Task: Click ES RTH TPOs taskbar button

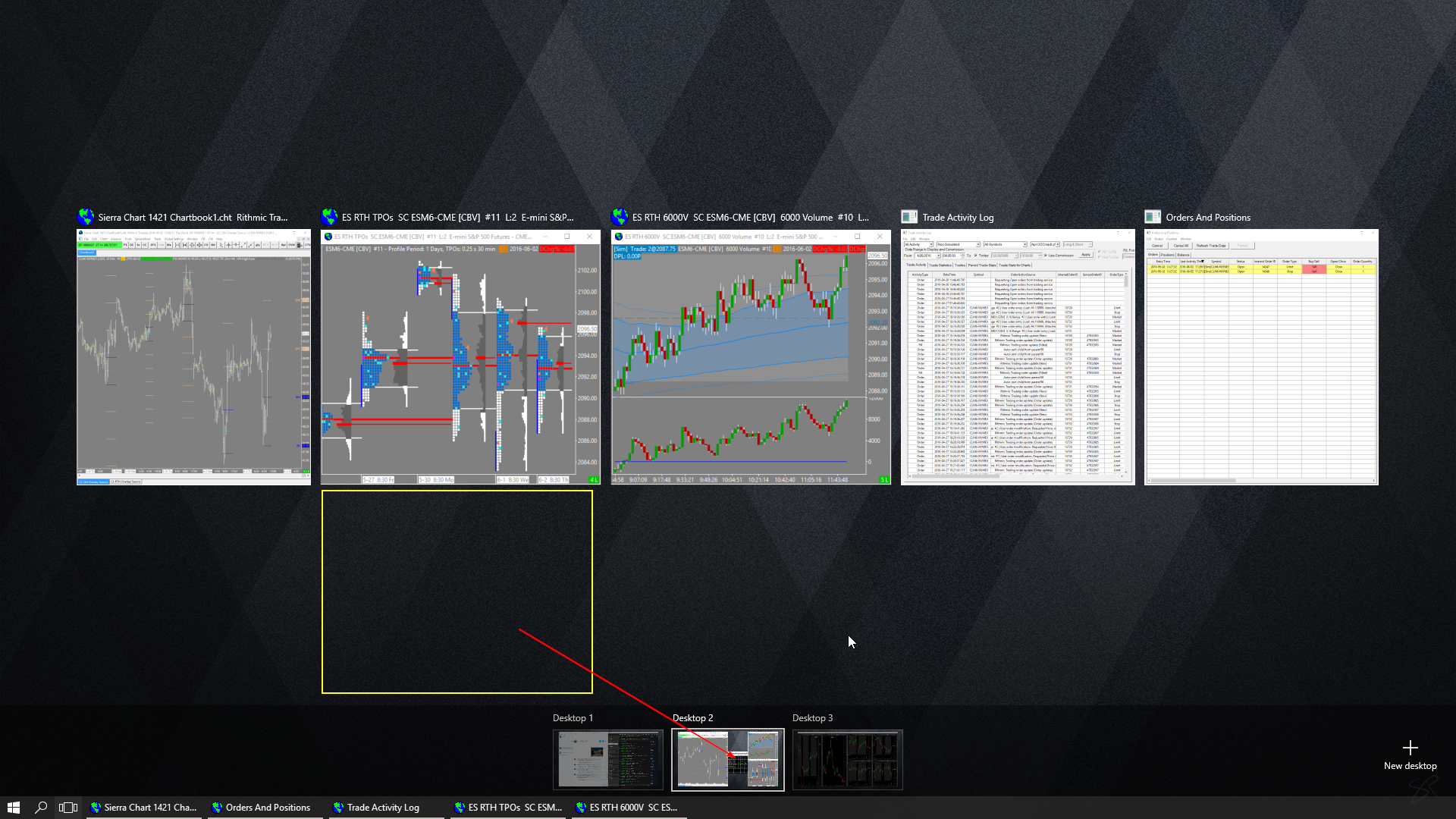Action: pyautogui.click(x=508, y=808)
